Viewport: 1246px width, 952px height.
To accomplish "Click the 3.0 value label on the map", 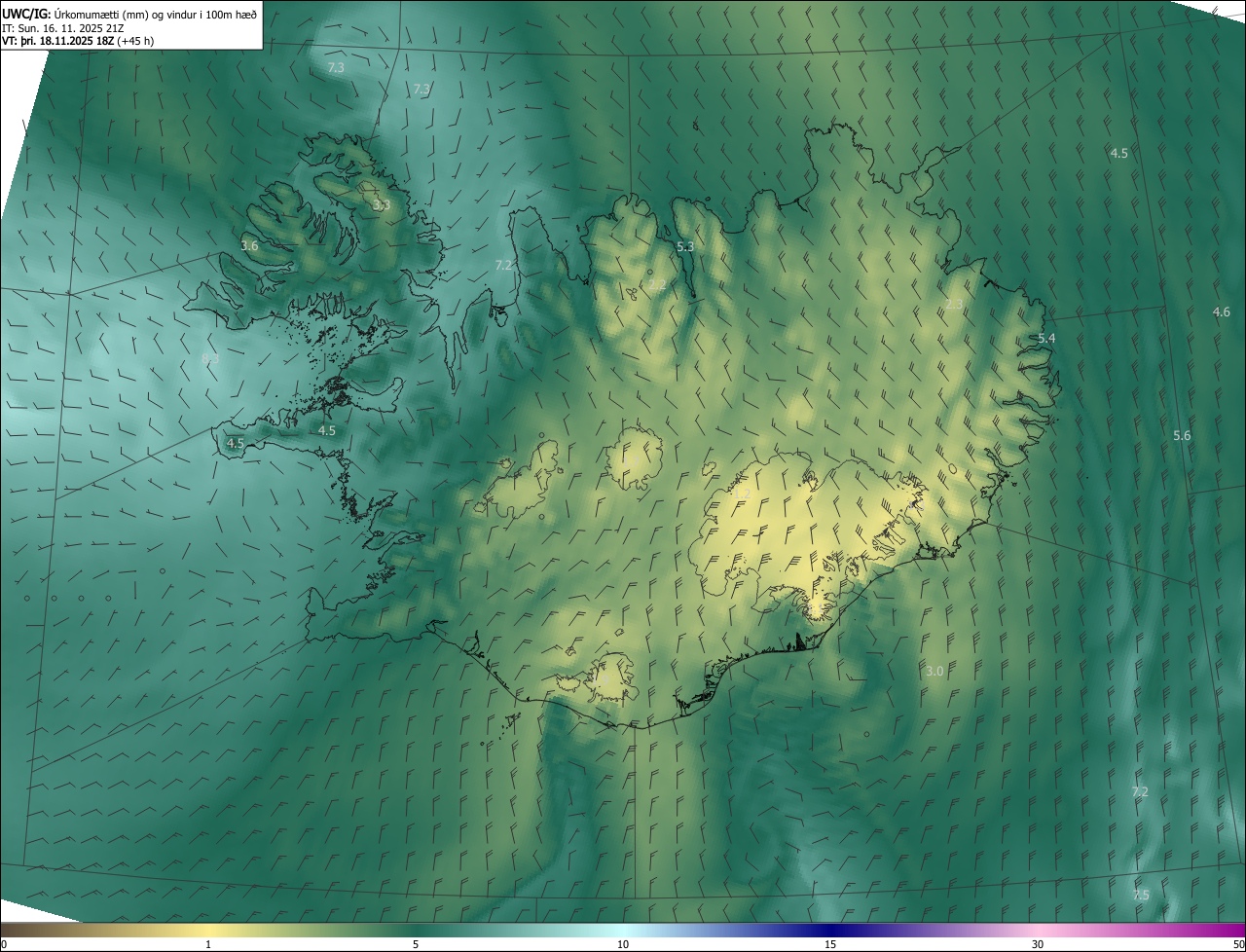I will click(x=934, y=672).
